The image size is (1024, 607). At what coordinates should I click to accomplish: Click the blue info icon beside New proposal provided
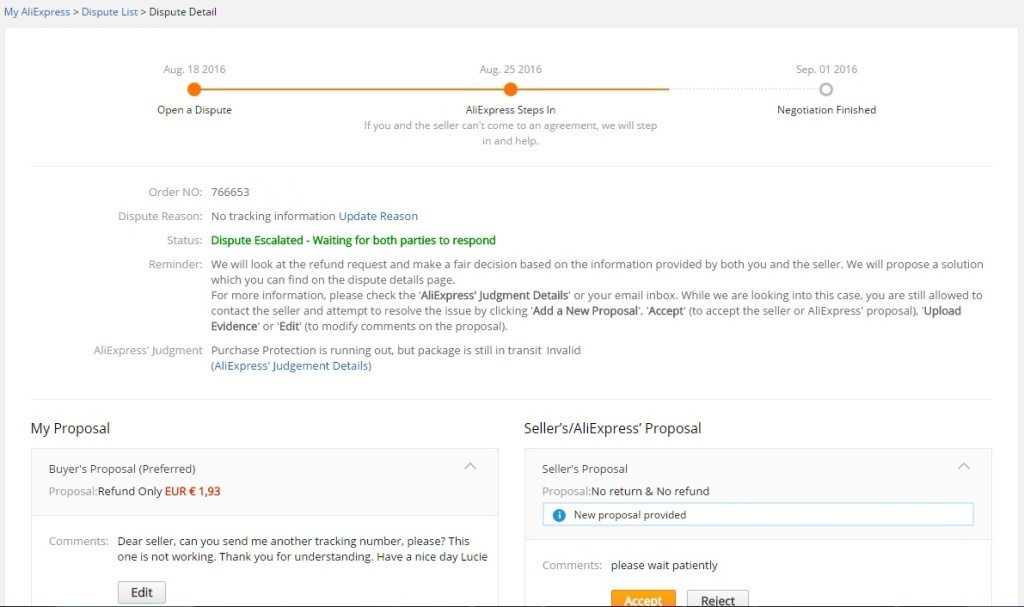pos(560,515)
